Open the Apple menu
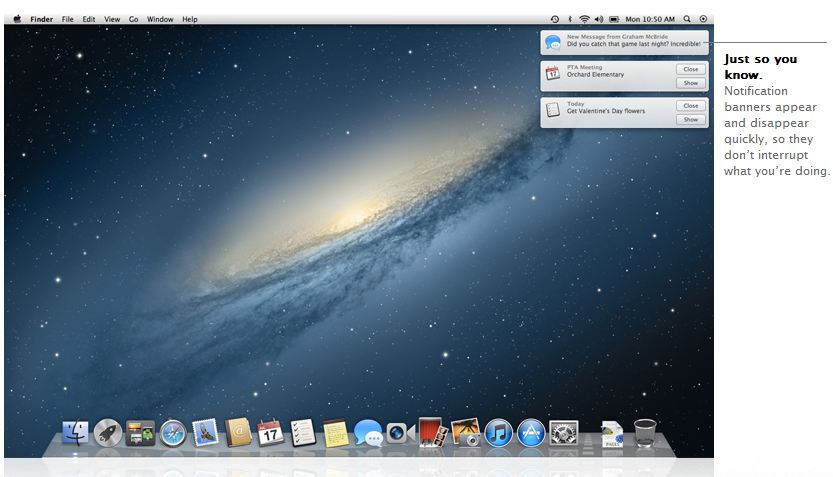The height and width of the screenshot is (477, 833). (x=17, y=19)
